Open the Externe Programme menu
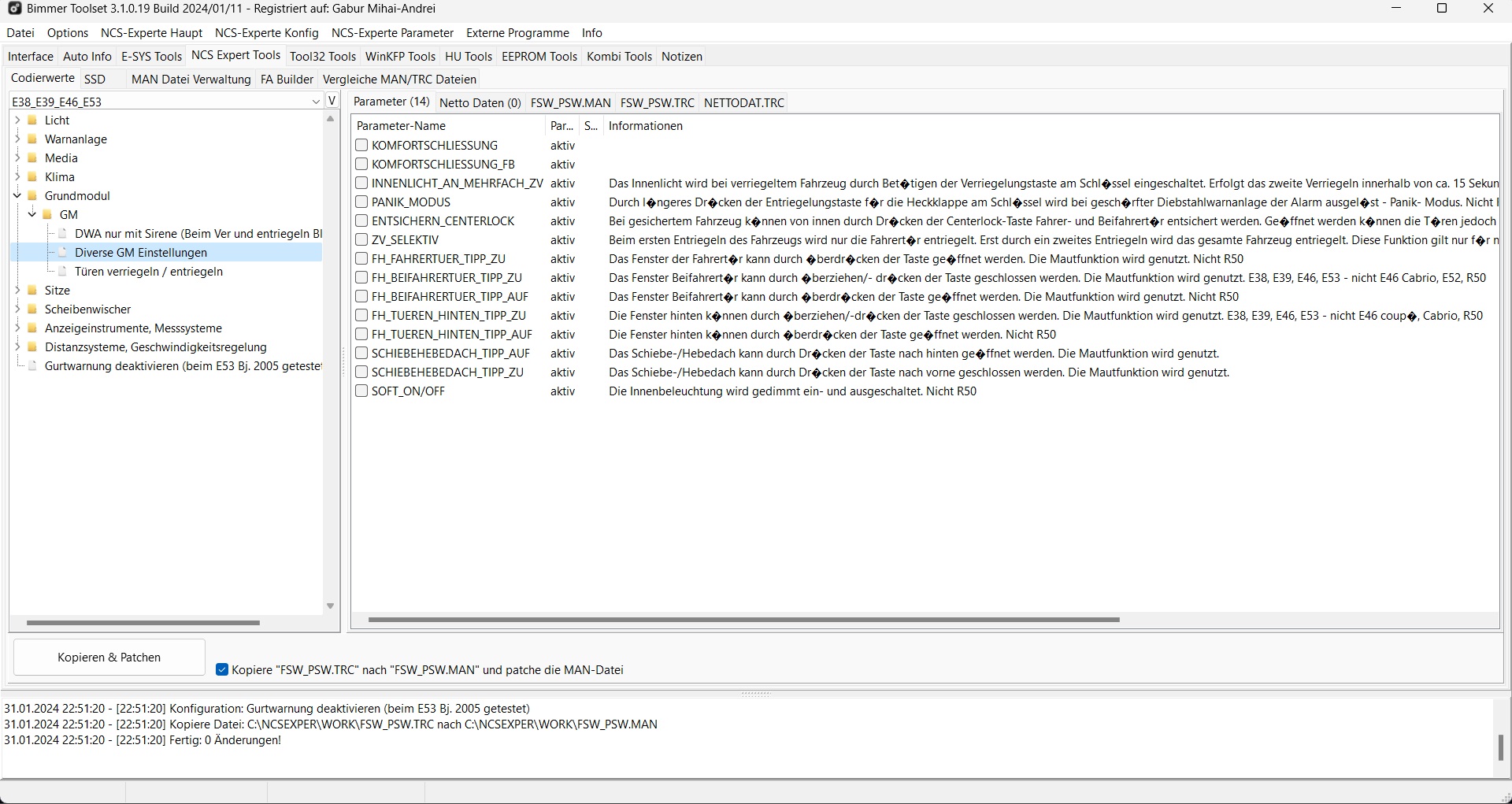 517,33
